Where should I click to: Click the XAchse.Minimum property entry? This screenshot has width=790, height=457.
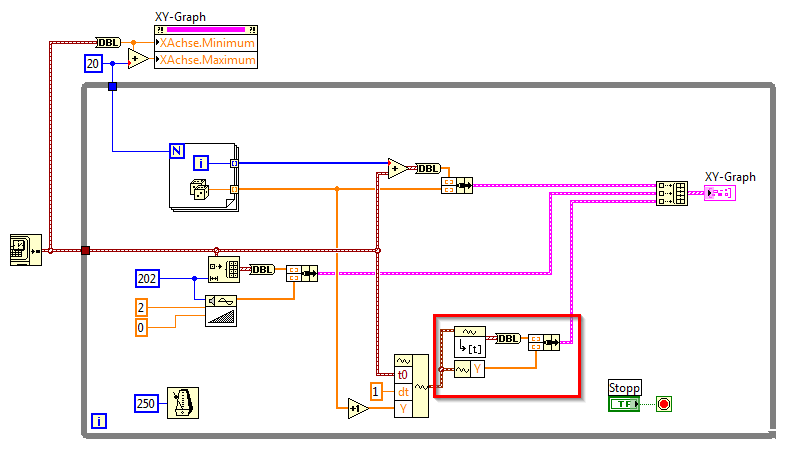click(206, 43)
